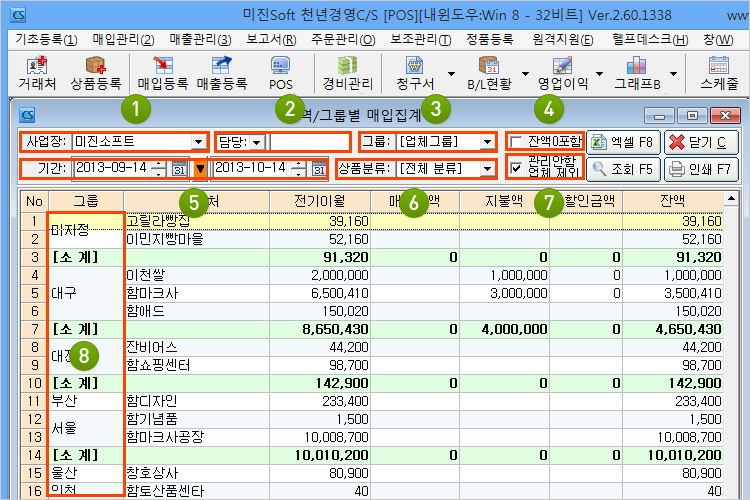Expand the 영업이익 dropdown arrow
The width and height of the screenshot is (750, 500).
[599, 74]
